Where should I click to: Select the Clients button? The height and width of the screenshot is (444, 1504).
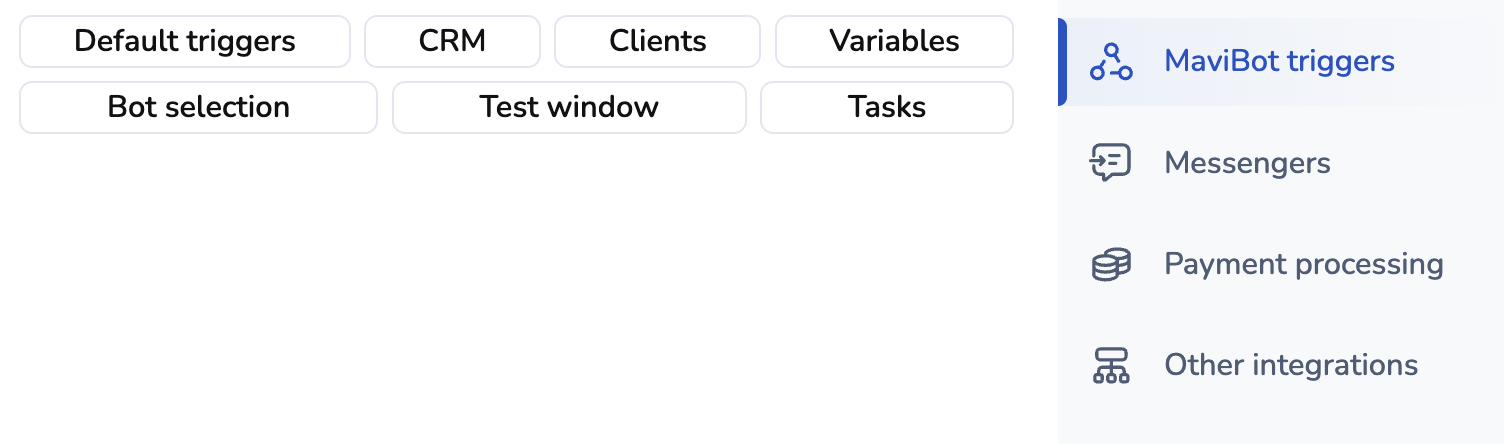pos(657,41)
